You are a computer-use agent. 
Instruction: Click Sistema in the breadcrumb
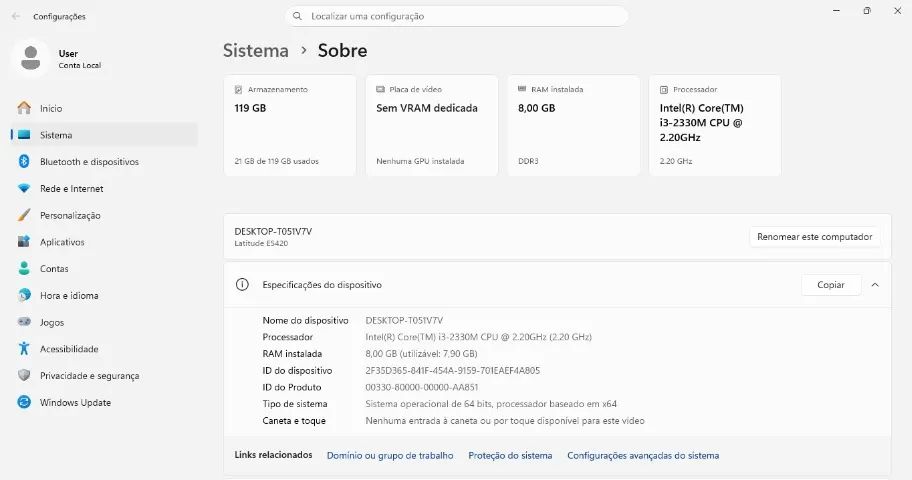pos(256,51)
